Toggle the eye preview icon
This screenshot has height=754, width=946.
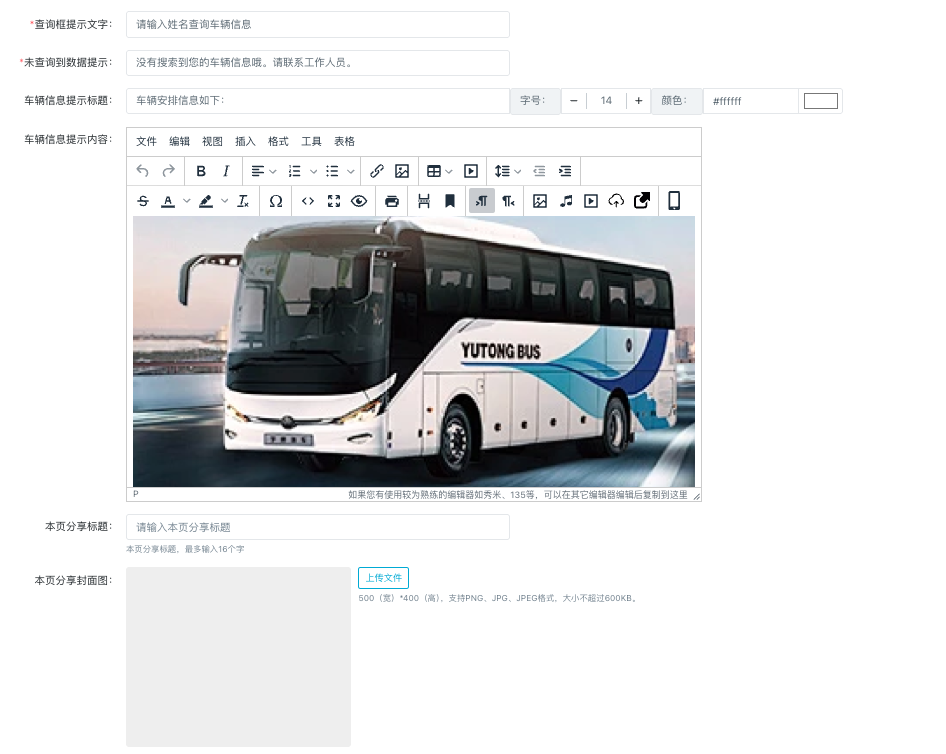coord(359,201)
